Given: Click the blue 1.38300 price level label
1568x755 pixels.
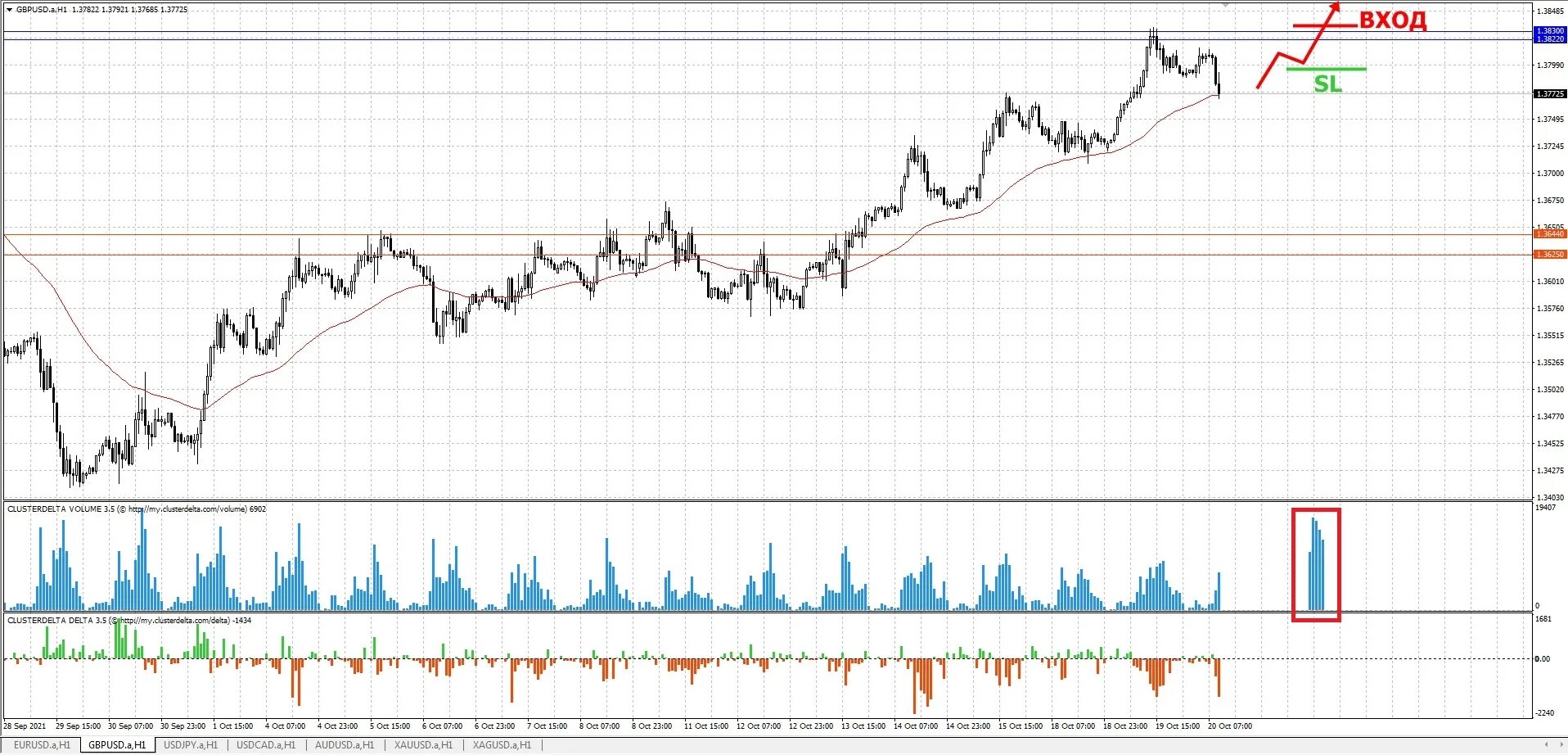Looking at the screenshot, I should click(1549, 31).
